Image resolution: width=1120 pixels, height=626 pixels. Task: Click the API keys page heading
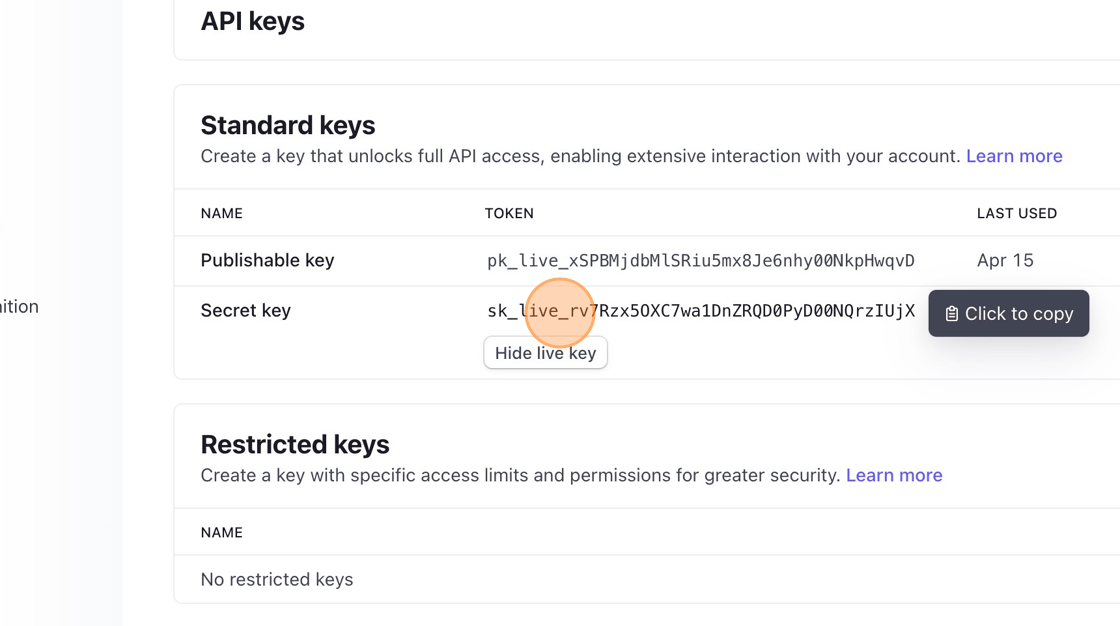pos(252,21)
